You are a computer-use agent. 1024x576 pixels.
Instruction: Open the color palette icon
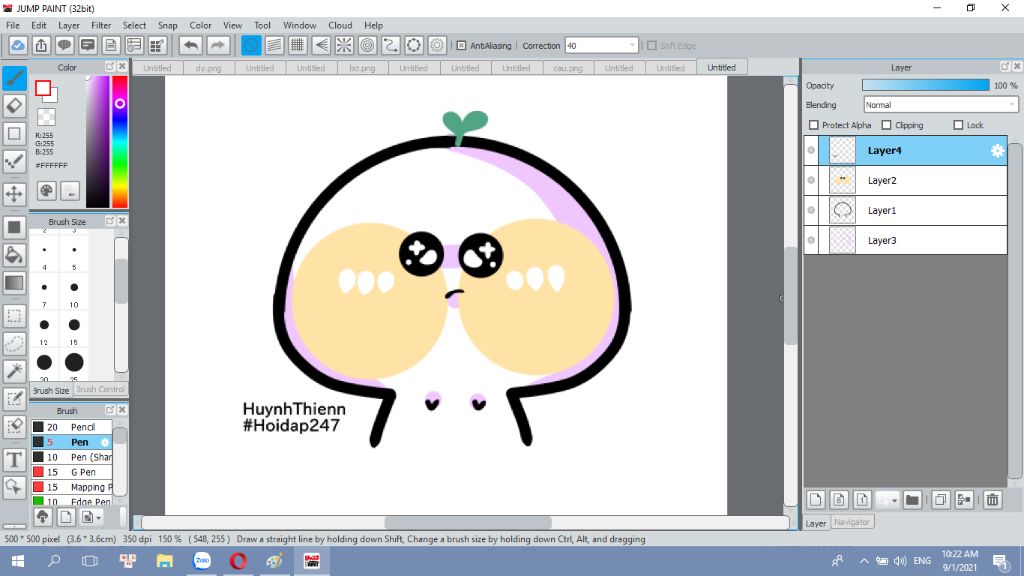[46, 191]
